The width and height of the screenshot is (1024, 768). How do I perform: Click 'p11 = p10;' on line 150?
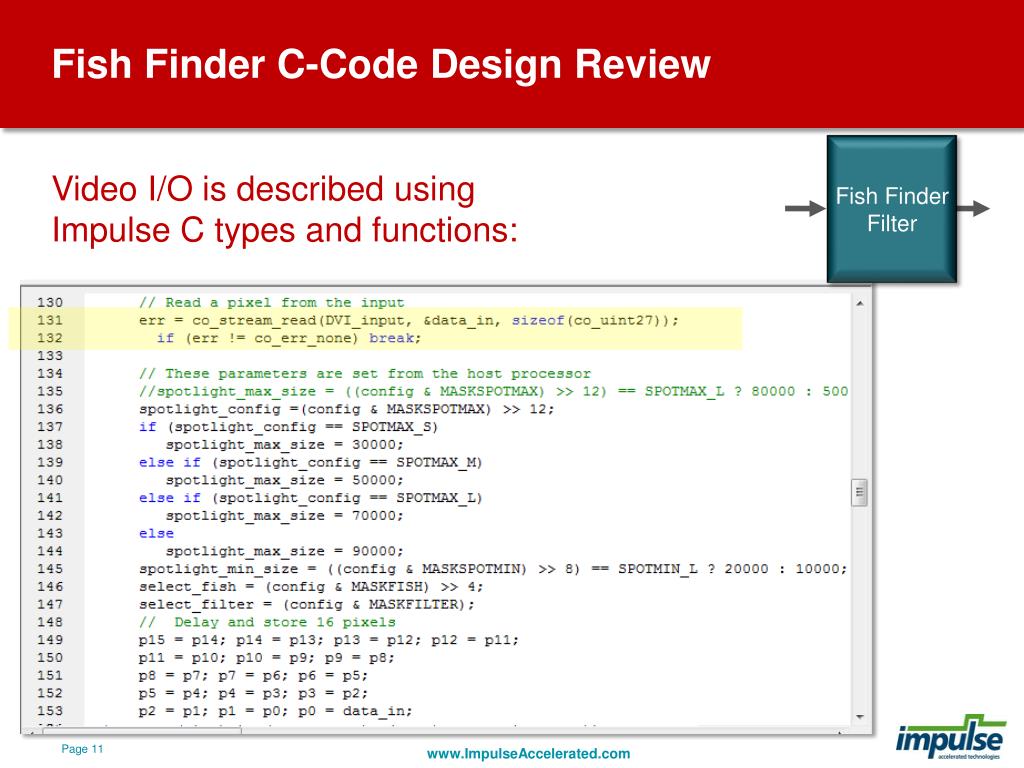click(x=183, y=658)
